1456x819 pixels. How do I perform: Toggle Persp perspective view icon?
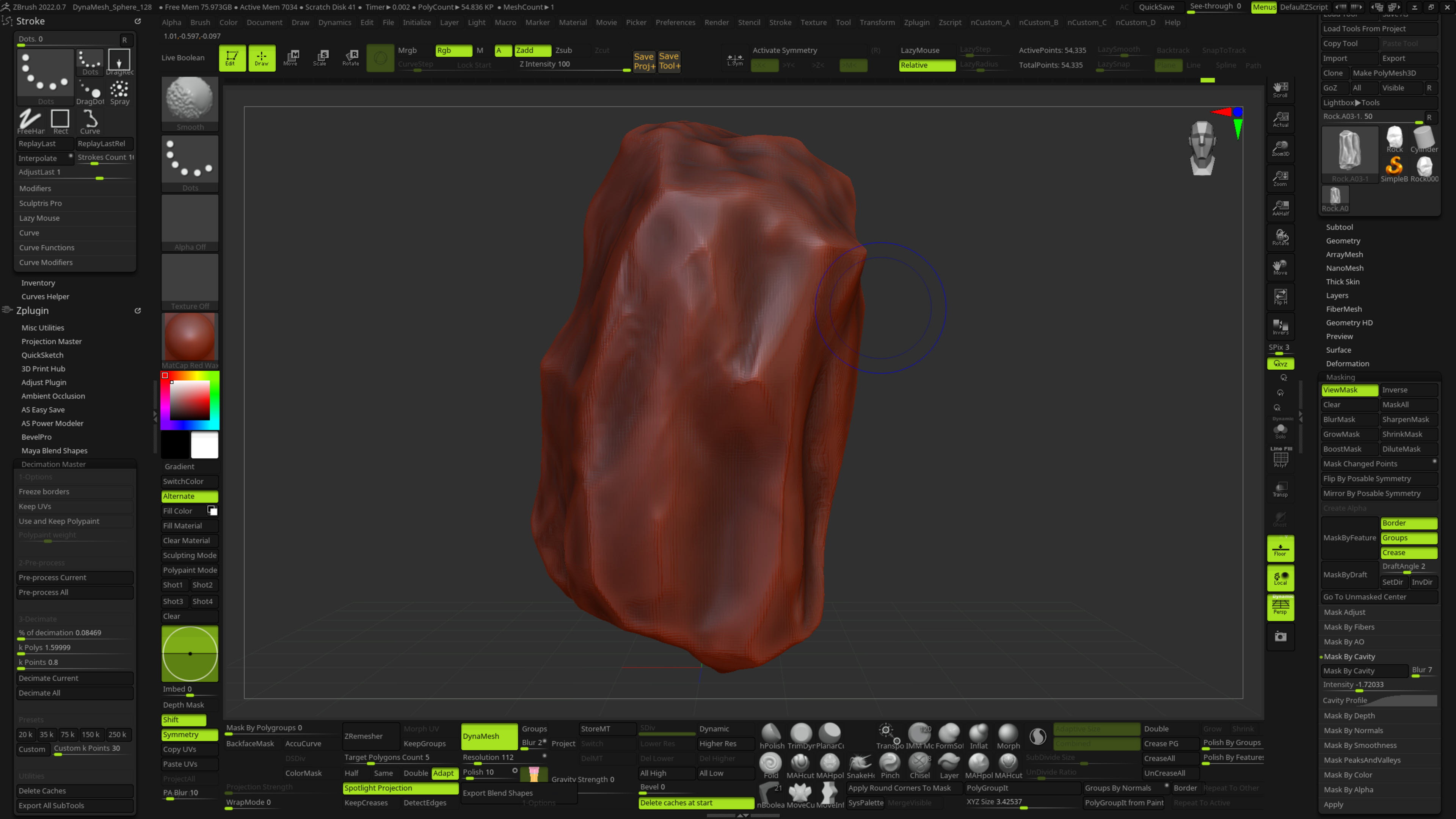(x=1280, y=607)
